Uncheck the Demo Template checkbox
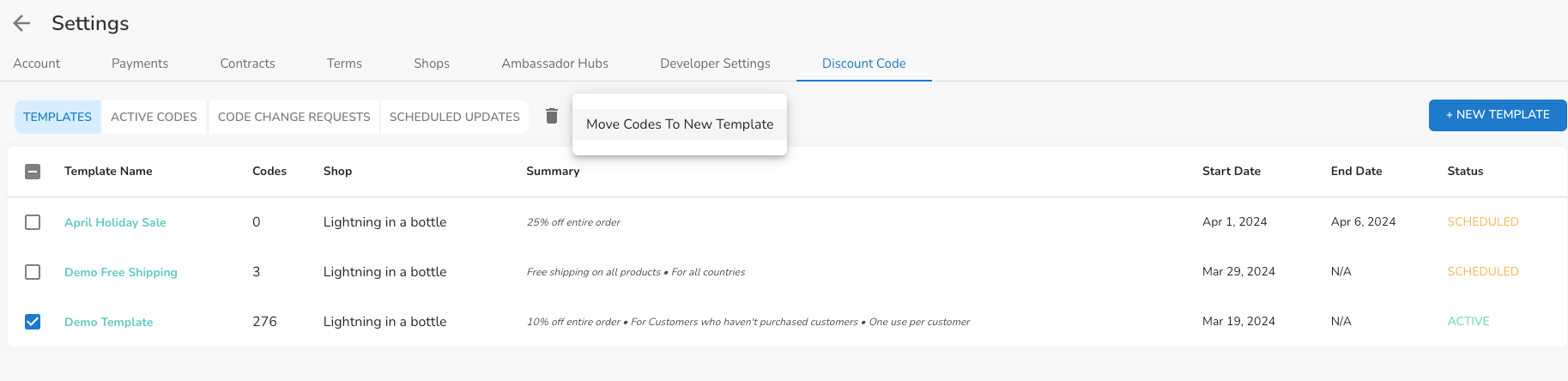Screen dimensions: 1568x381 pyautogui.click(x=33, y=322)
